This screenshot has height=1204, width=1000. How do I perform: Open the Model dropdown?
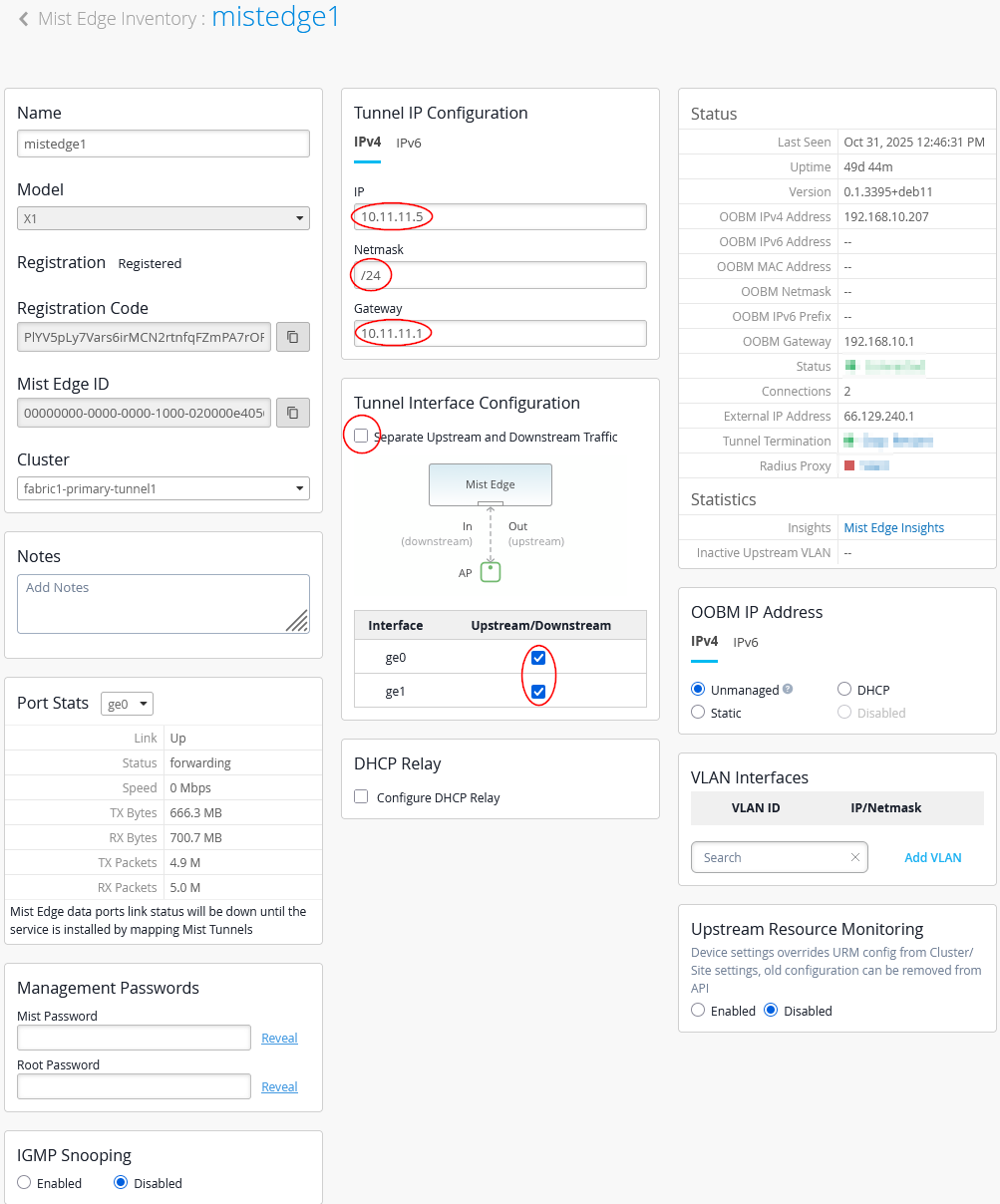click(x=164, y=218)
